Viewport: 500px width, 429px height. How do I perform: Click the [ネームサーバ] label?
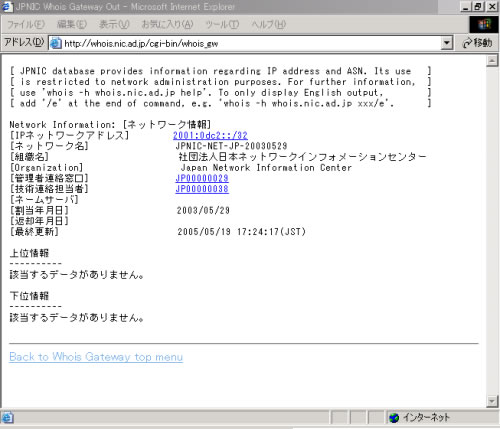pos(44,199)
